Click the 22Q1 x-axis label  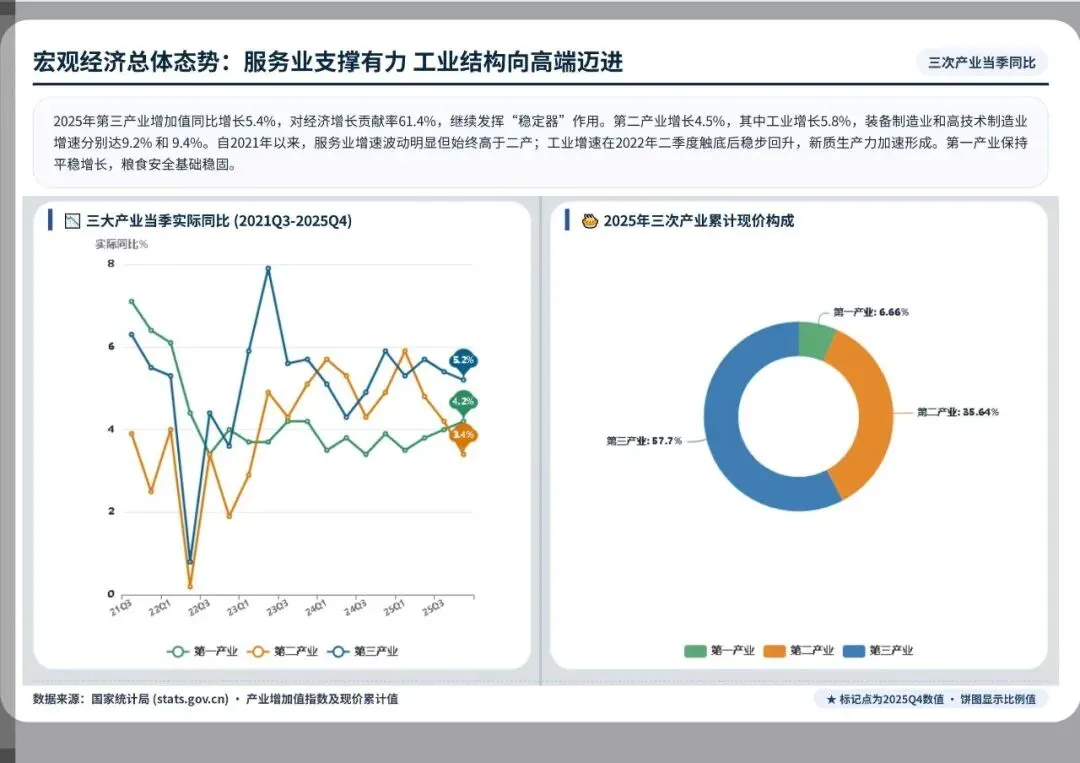160,608
